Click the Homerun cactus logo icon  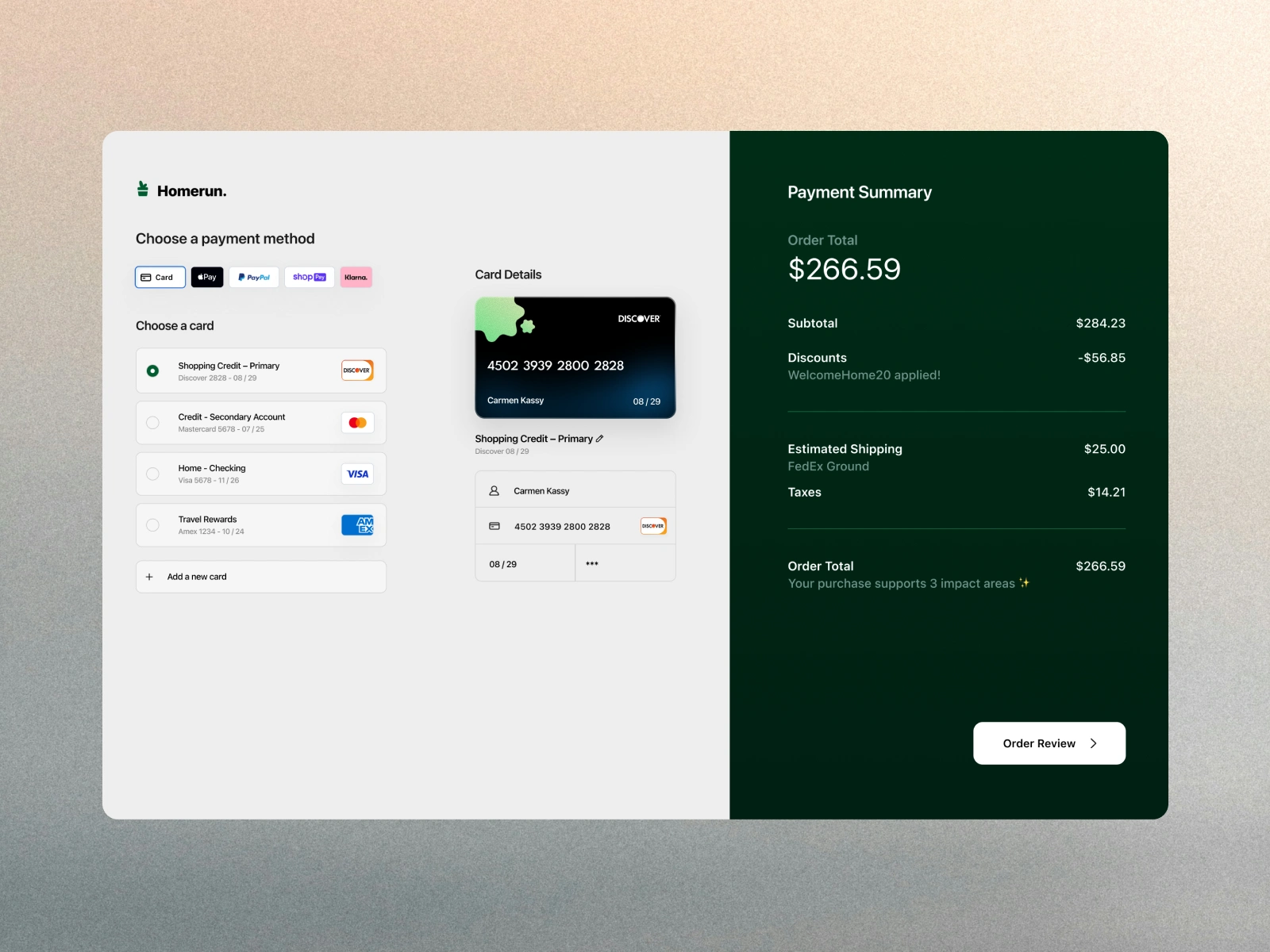tap(143, 189)
